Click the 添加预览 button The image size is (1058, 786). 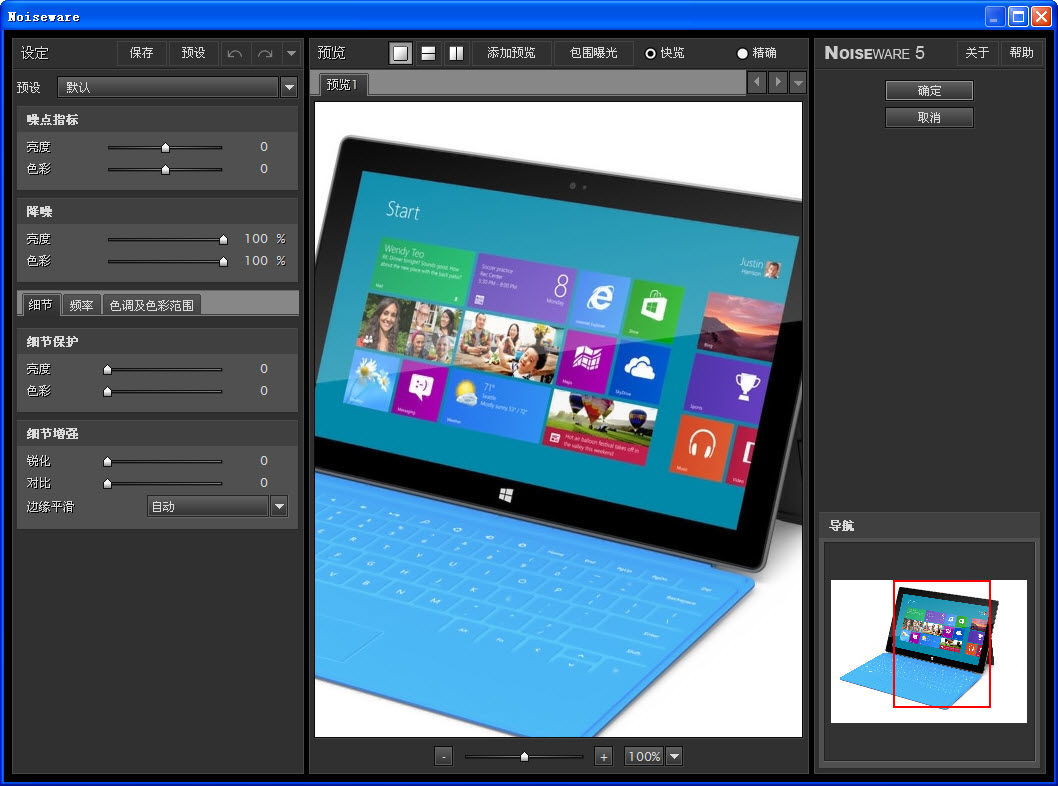(511, 53)
